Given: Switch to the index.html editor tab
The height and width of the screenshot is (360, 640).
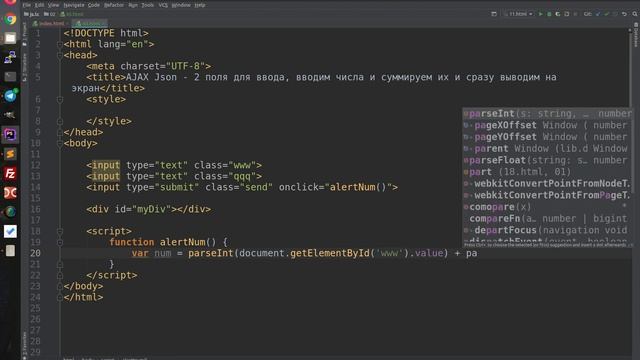Looking at the screenshot, I should pos(51,23).
